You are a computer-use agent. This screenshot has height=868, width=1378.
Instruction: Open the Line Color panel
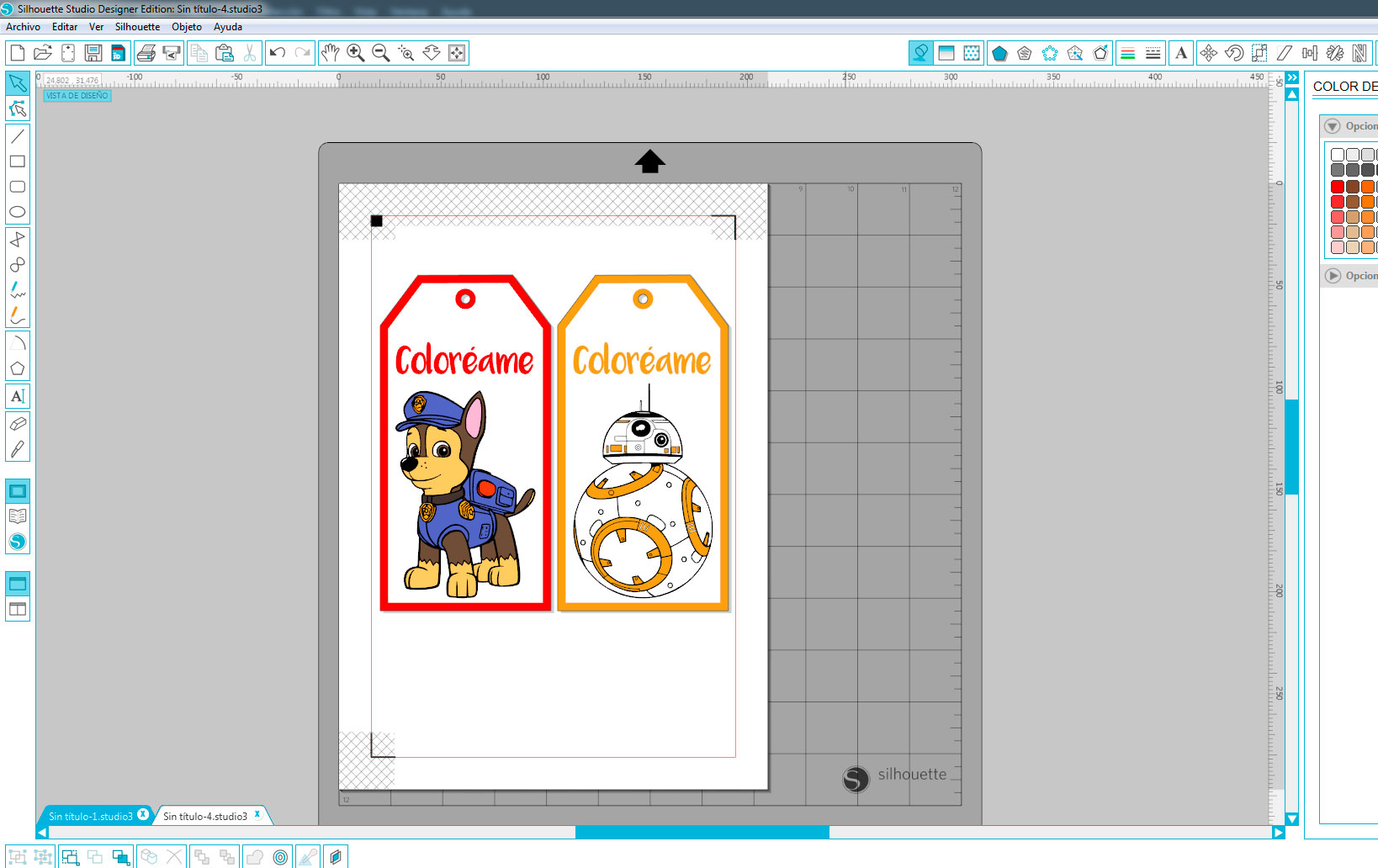click(1128, 53)
